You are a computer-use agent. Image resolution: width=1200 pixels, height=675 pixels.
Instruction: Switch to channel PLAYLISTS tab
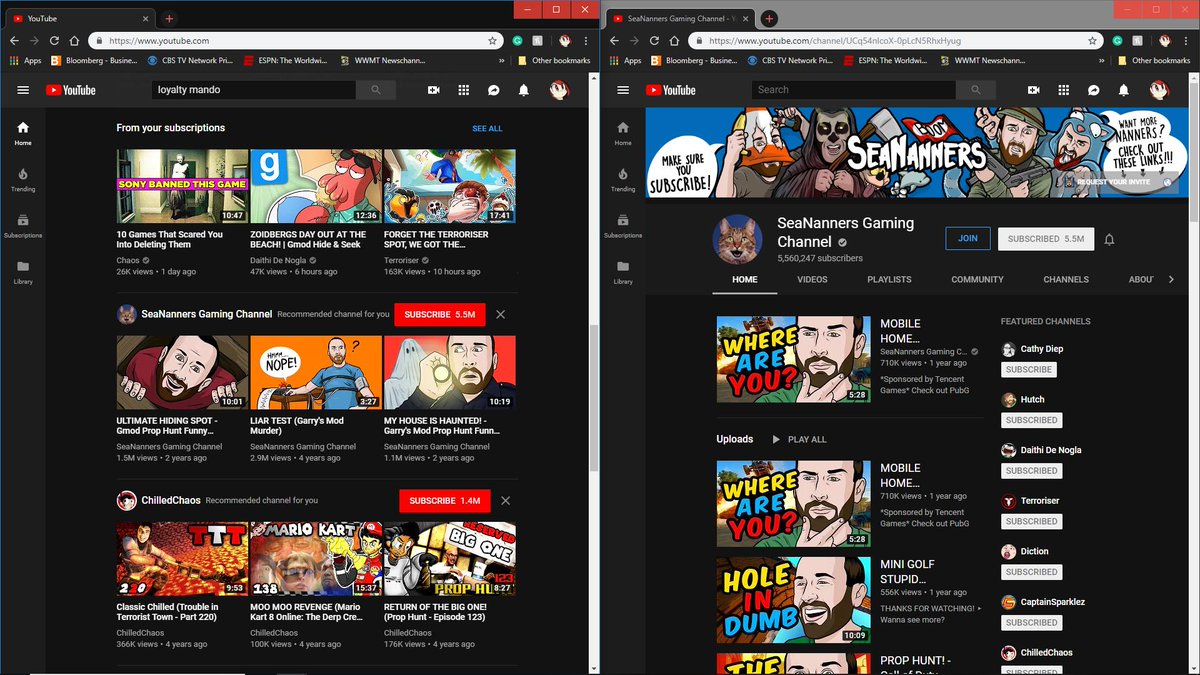point(890,279)
